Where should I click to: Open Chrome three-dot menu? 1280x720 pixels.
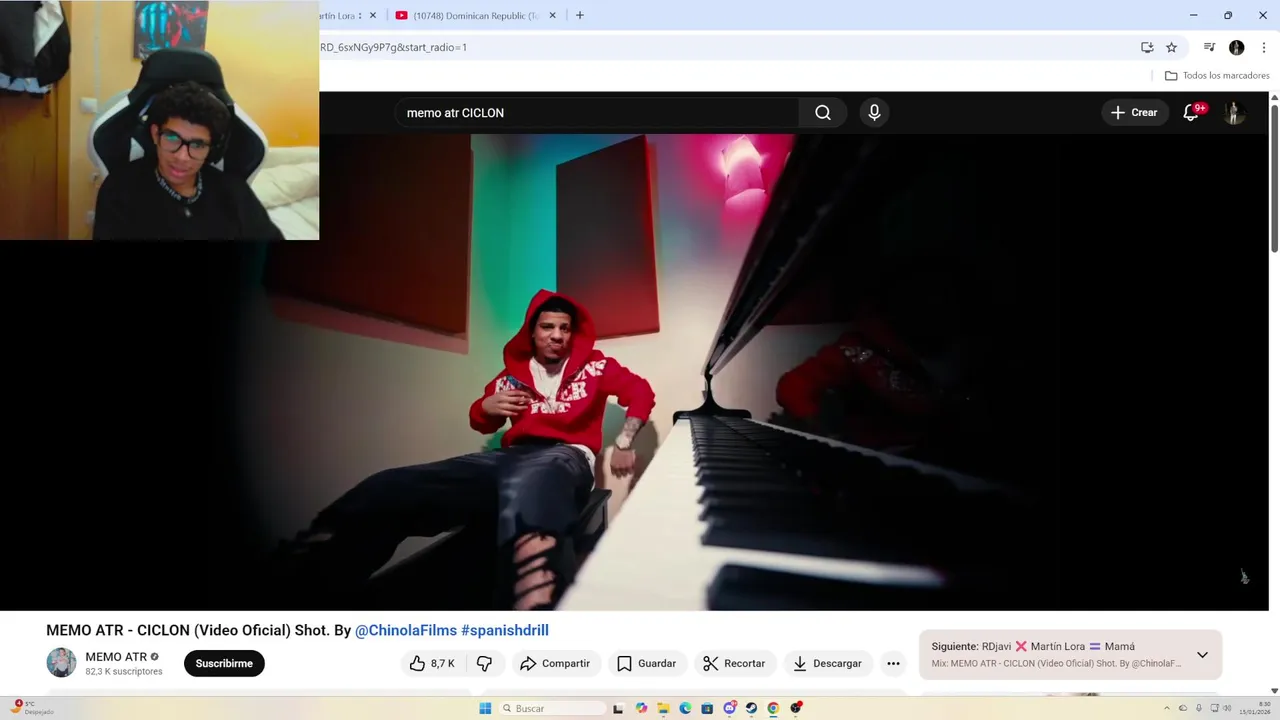click(x=1263, y=47)
